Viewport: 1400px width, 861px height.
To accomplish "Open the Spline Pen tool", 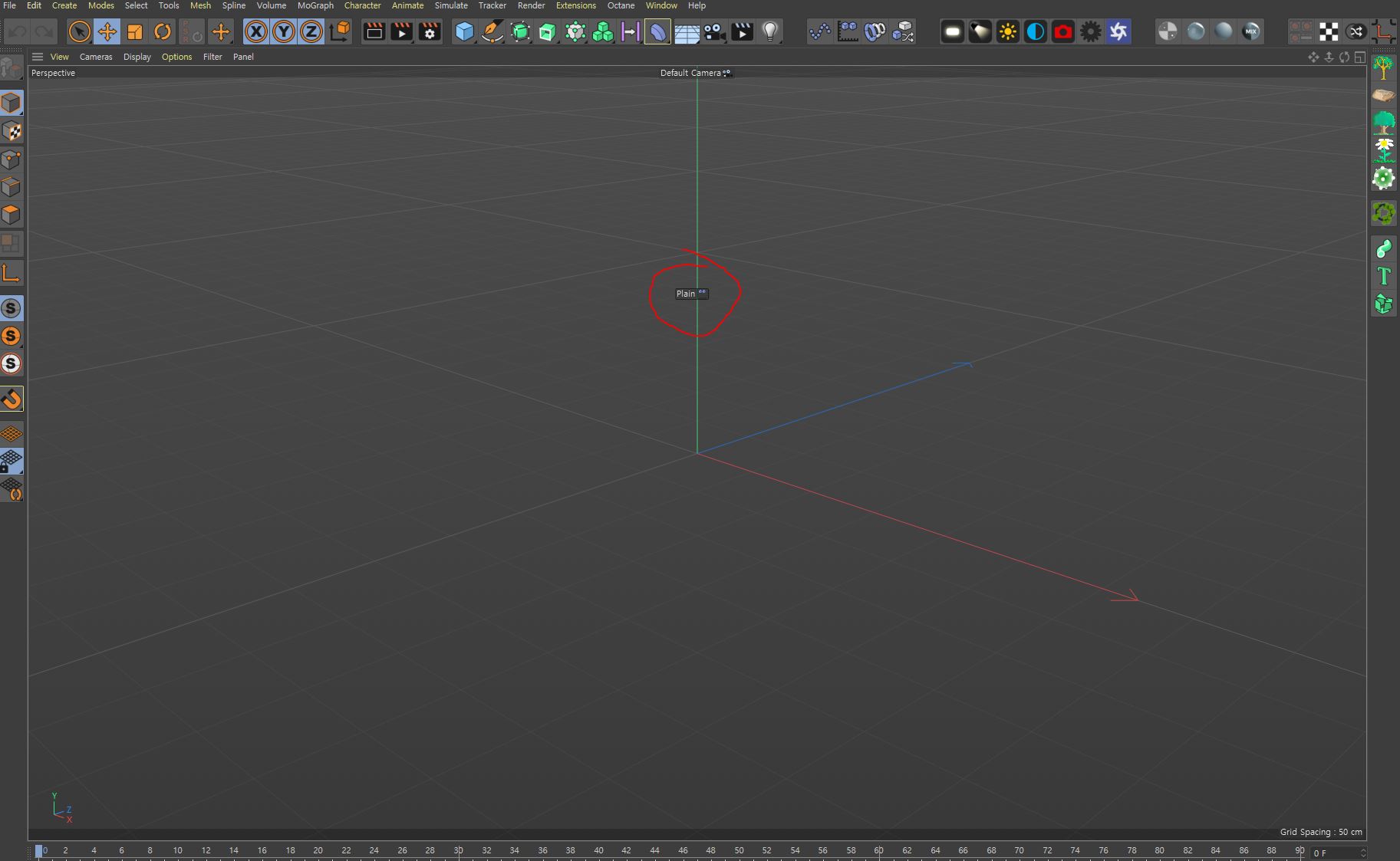I will tap(492, 31).
